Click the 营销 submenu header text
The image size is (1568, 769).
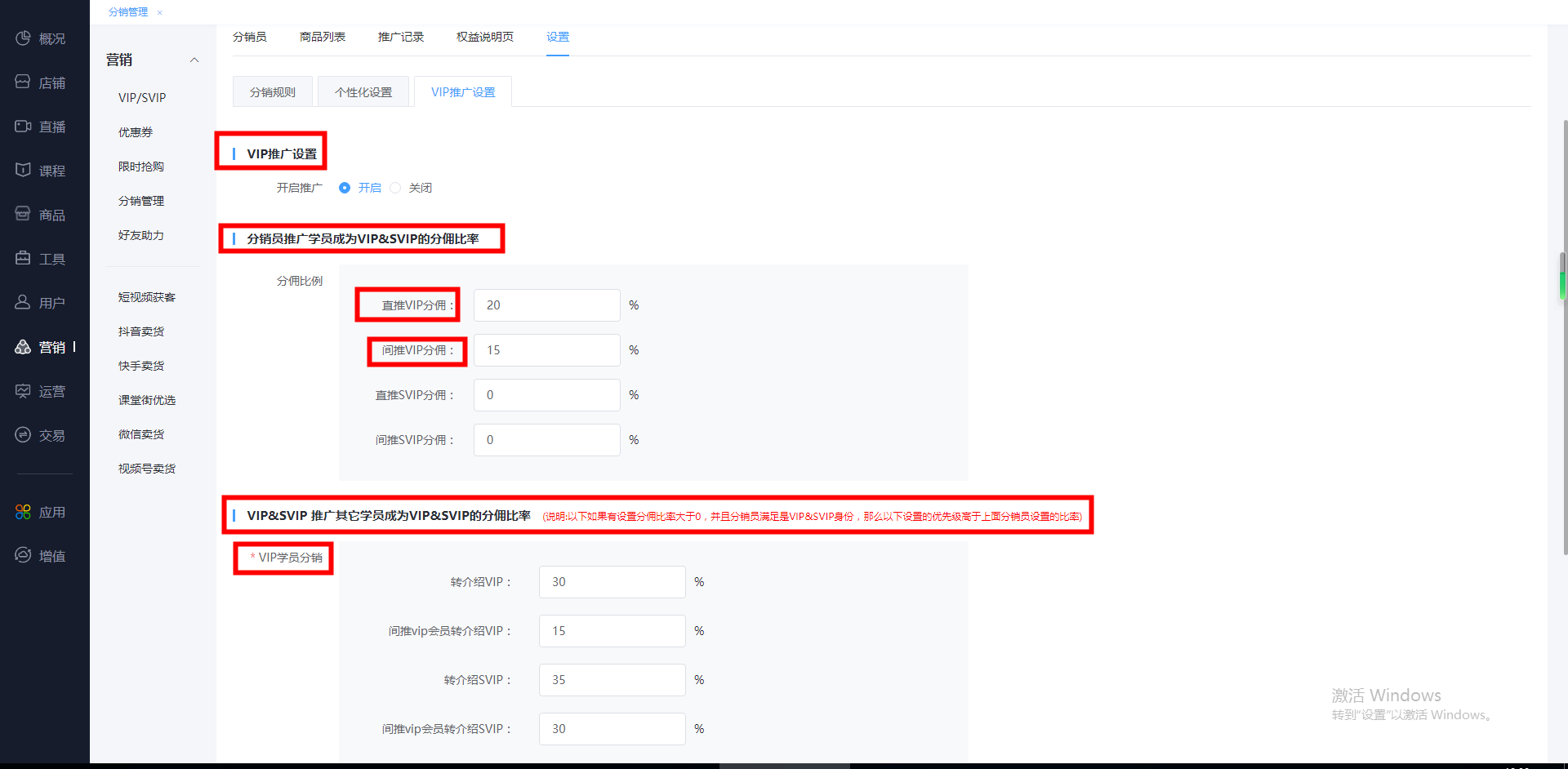pyautogui.click(x=119, y=60)
